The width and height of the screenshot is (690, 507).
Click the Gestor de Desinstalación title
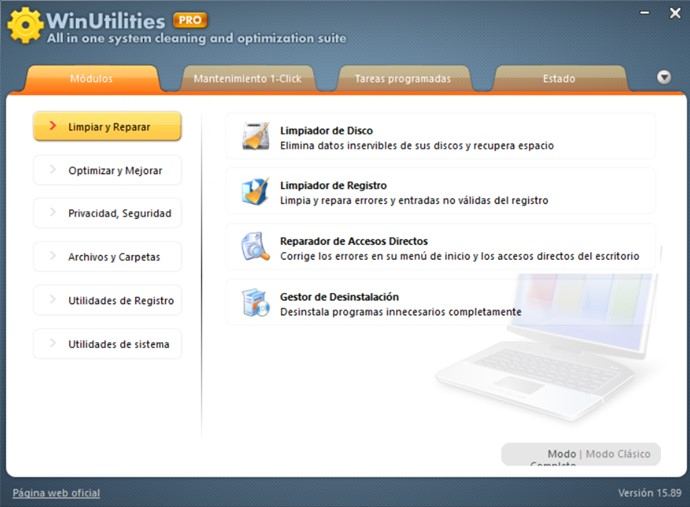pyautogui.click(x=339, y=297)
